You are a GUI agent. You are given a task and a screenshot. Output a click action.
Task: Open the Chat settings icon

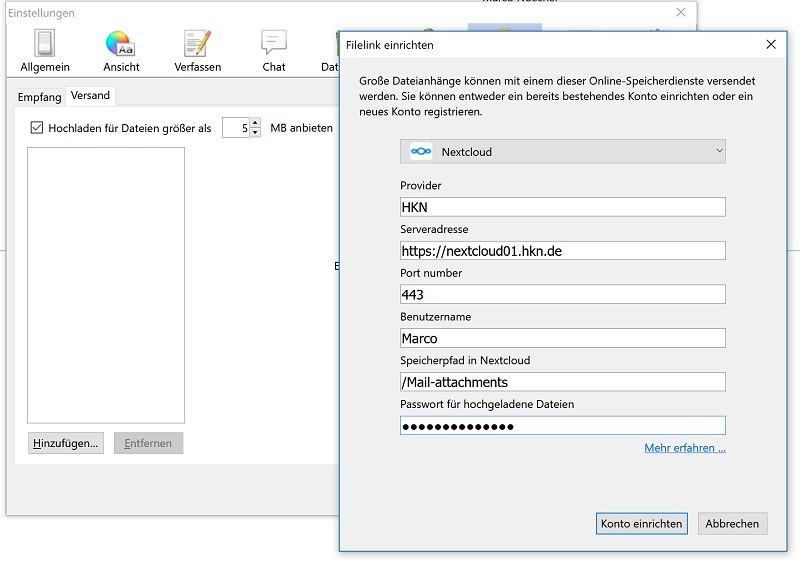(274, 51)
